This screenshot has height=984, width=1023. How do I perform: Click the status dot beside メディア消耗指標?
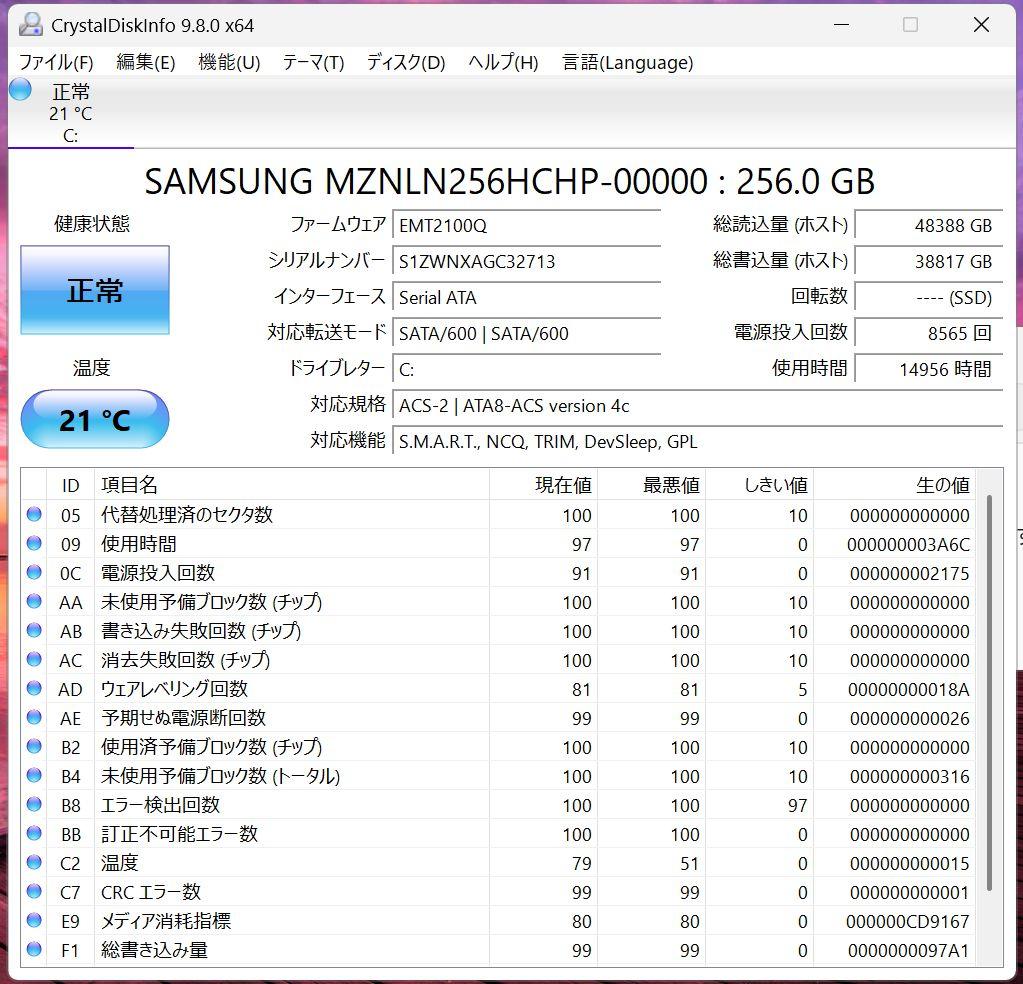34,921
